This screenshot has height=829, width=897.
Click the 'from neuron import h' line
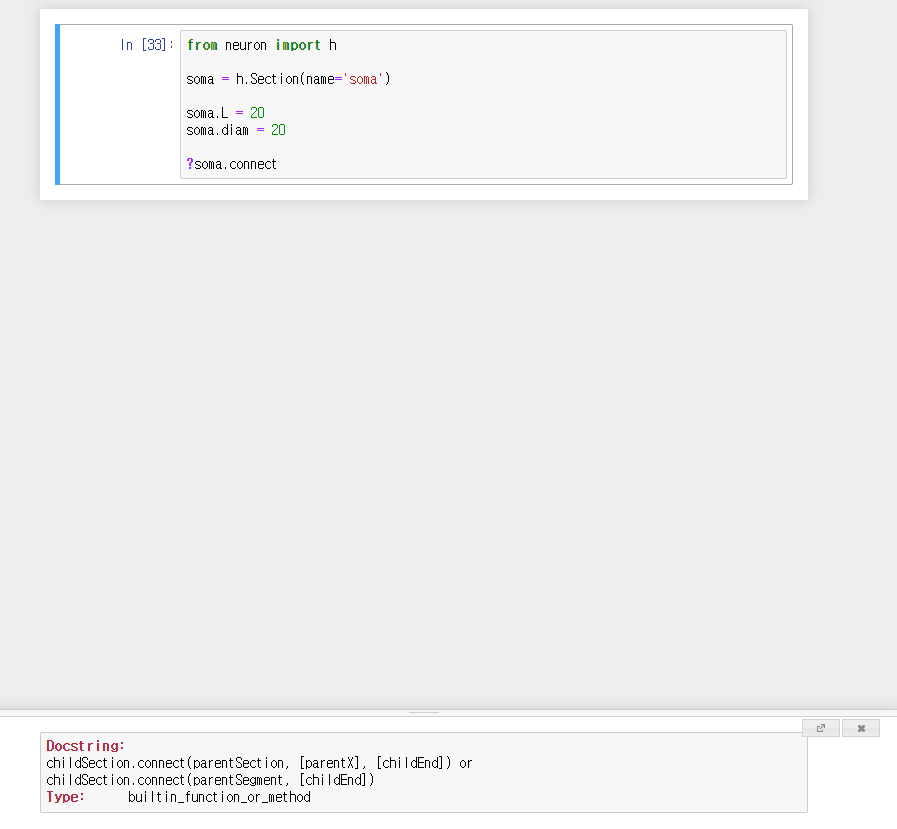262,45
